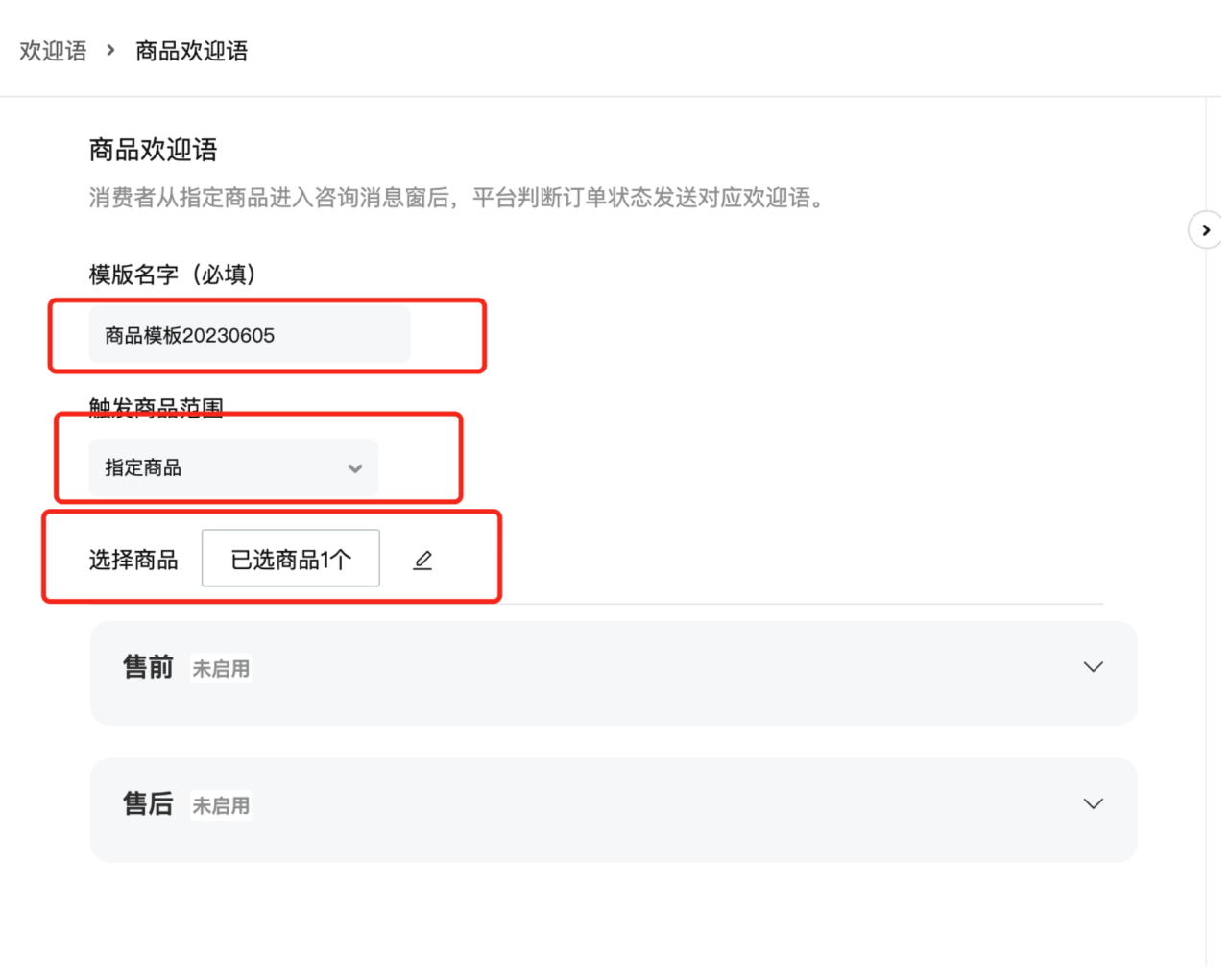
Task: Click the 已选商品1个 button
Action: click(x=291, y=559)
